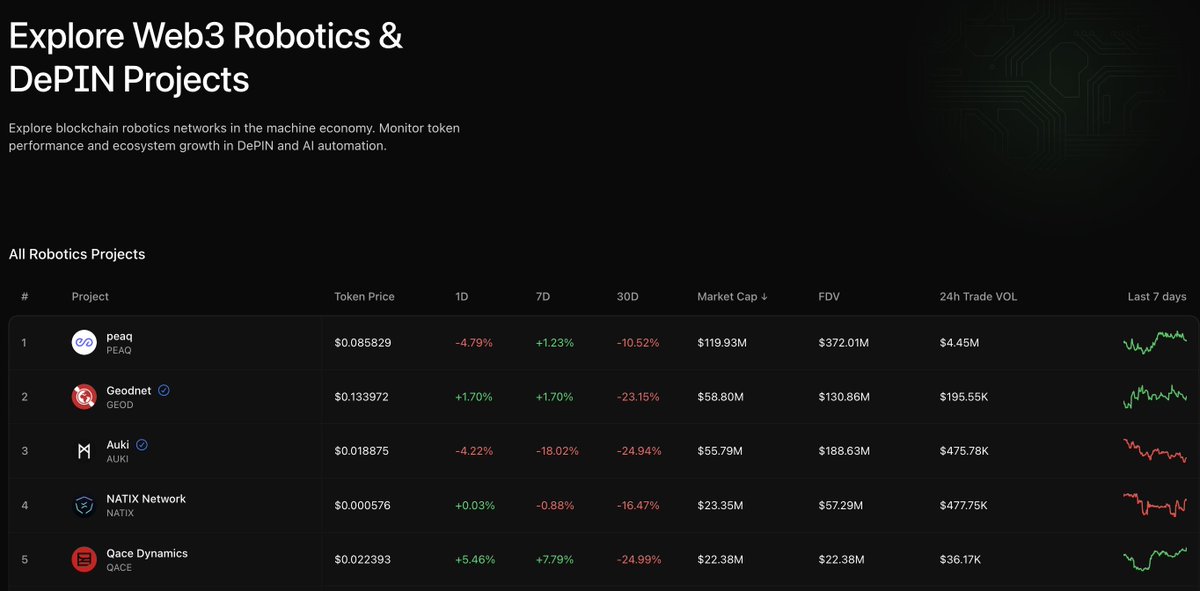Image resolution: width=1200 pixels, height=591 pixels.
Task: Select the All Robotics Projects section
Action: (x=77, y=254)
